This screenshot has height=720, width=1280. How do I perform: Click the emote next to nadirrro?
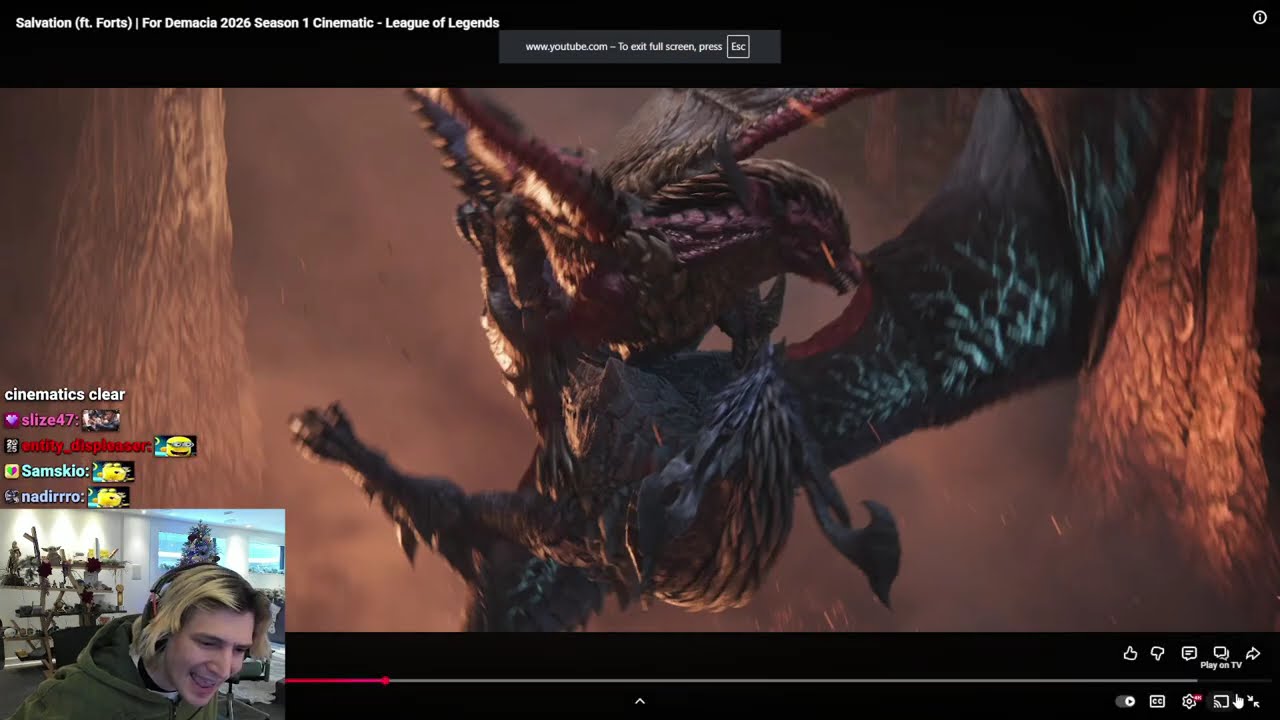tap(108, 497)
